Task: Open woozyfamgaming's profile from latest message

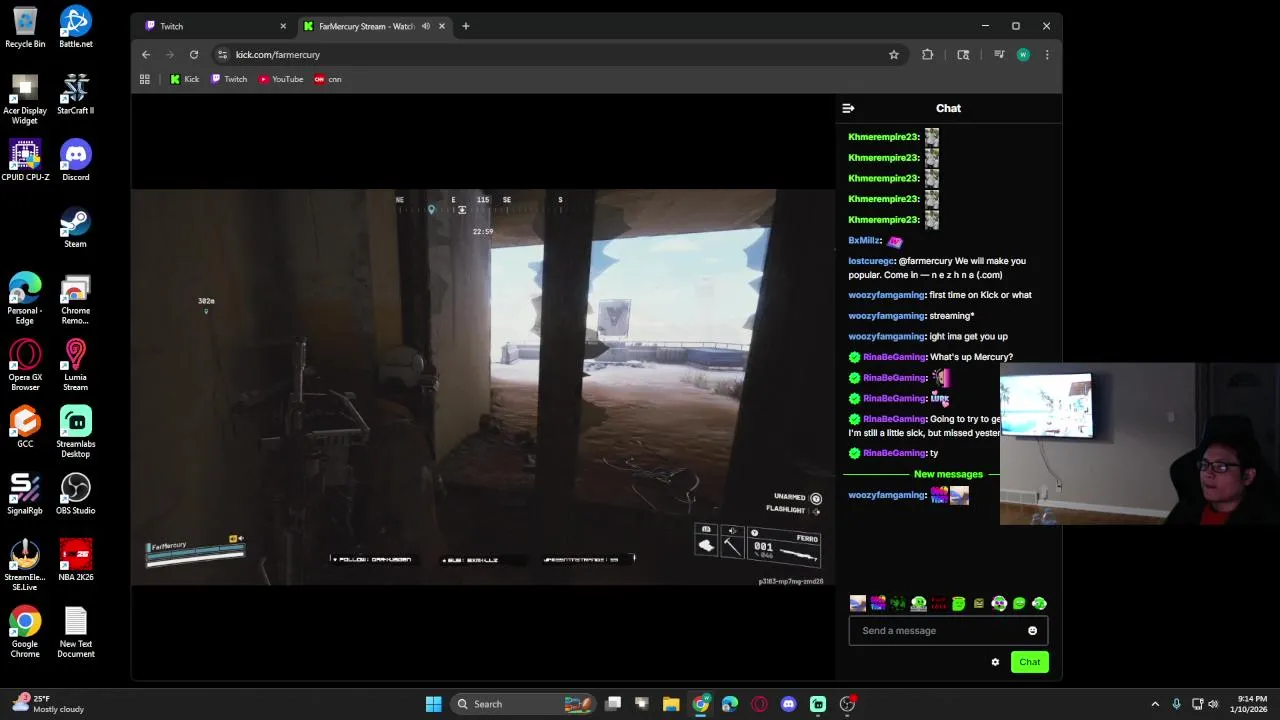Action: [887, 495]
